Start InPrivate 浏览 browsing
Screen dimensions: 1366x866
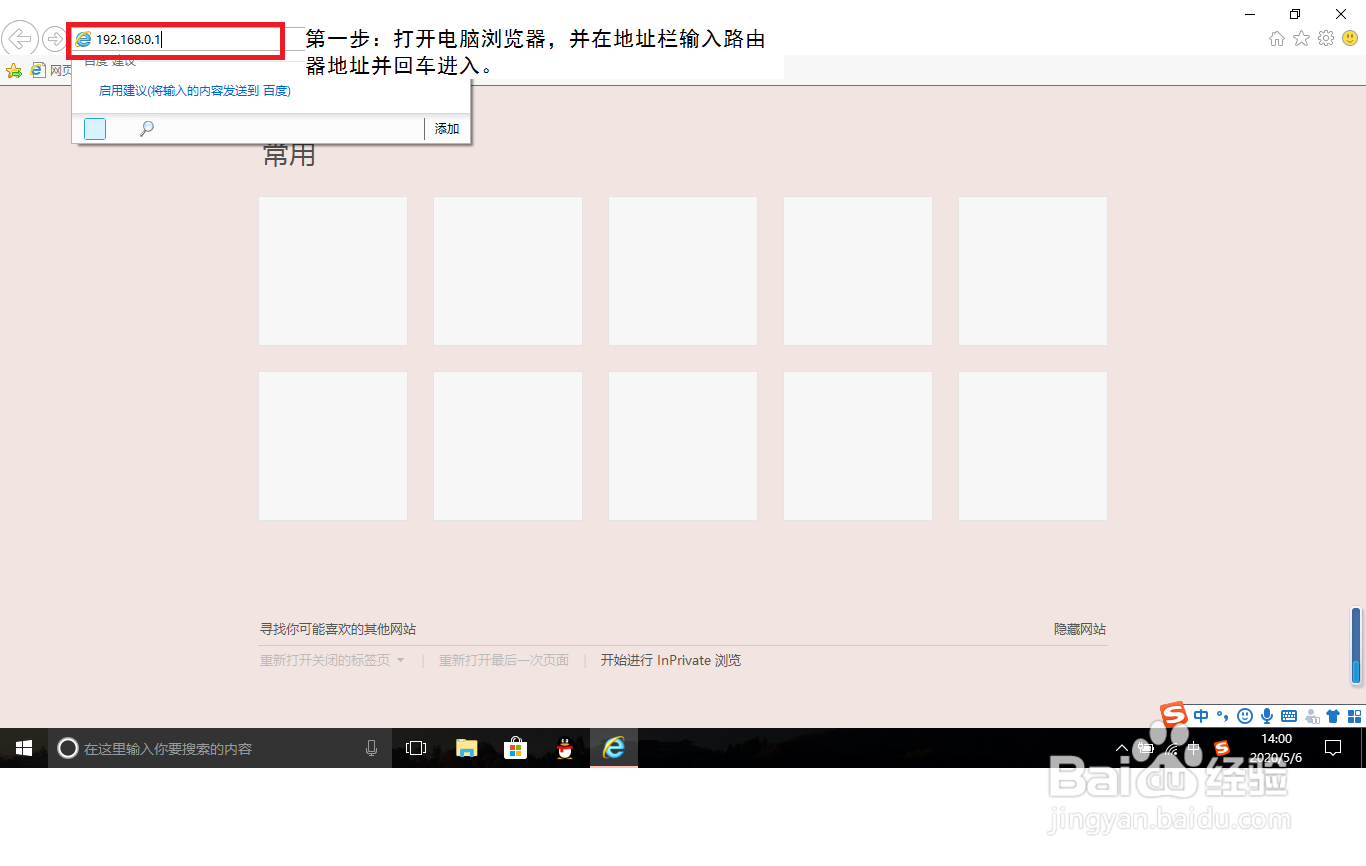tap(670, 660)
